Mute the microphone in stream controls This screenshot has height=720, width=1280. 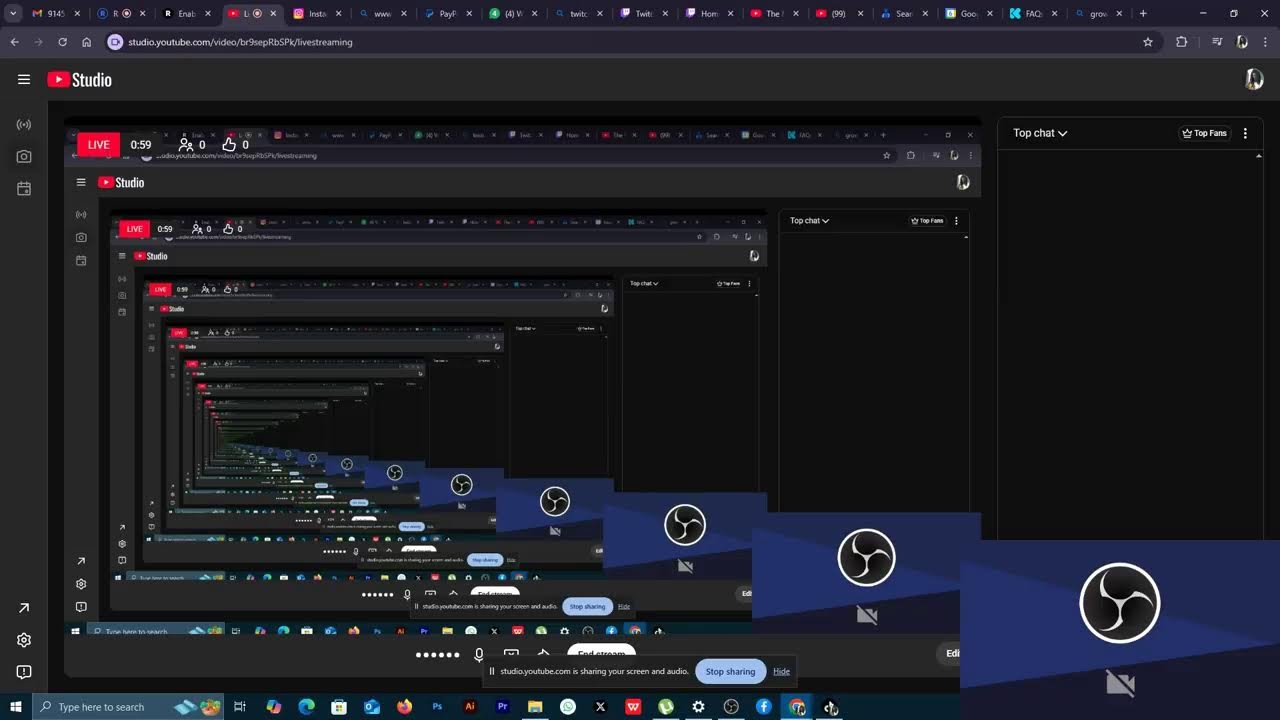point(479,655)
